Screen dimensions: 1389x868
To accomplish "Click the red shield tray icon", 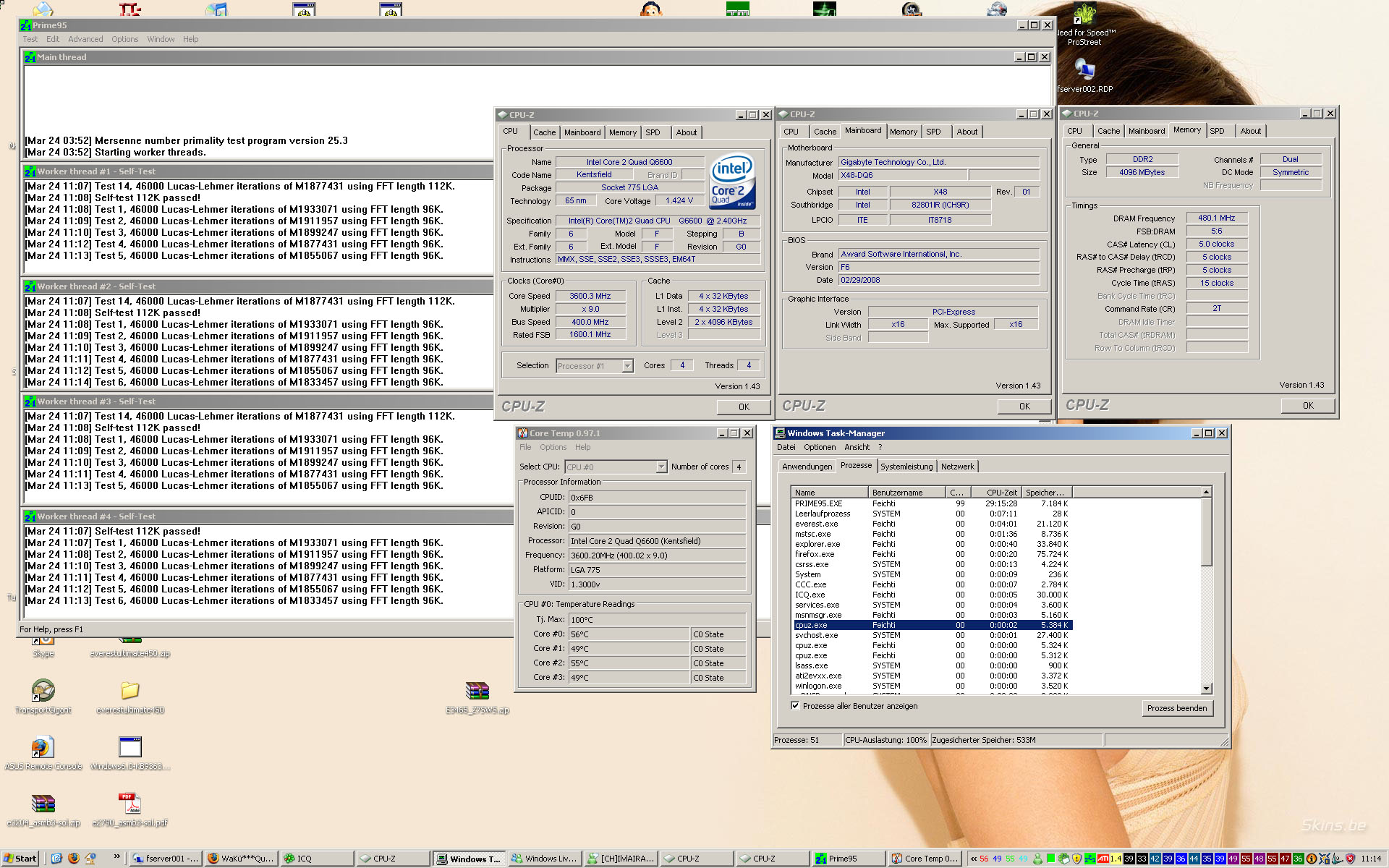I will (1350, 859).
